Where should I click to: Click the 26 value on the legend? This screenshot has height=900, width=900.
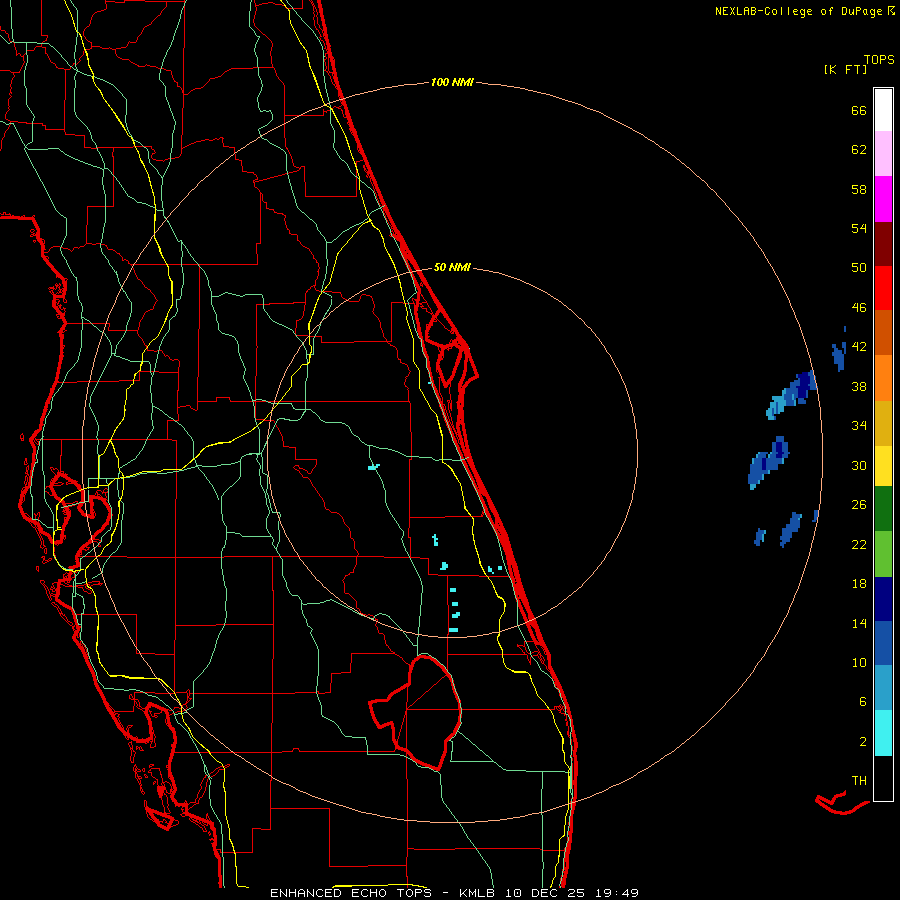pyautogui.click(x=859, y=505)
